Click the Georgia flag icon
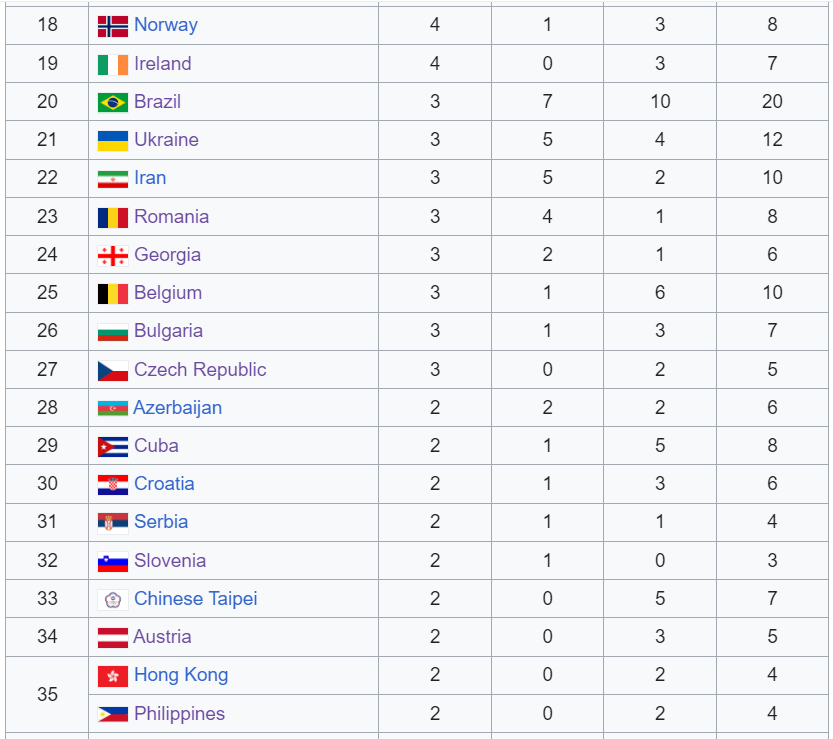833x739 pixels. pos(113,256)
